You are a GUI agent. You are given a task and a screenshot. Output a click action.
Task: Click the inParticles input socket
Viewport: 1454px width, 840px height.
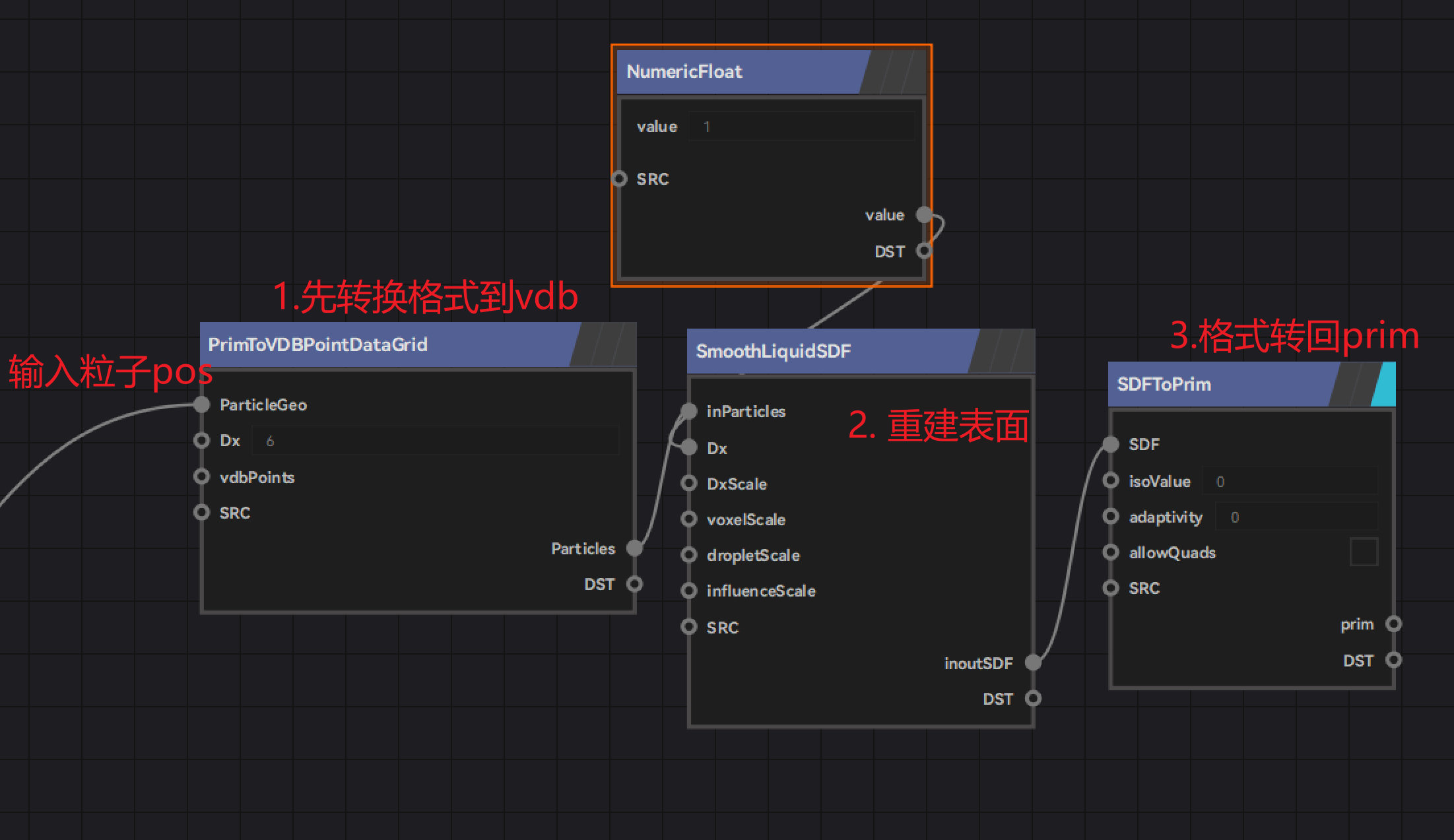point(689,410)
